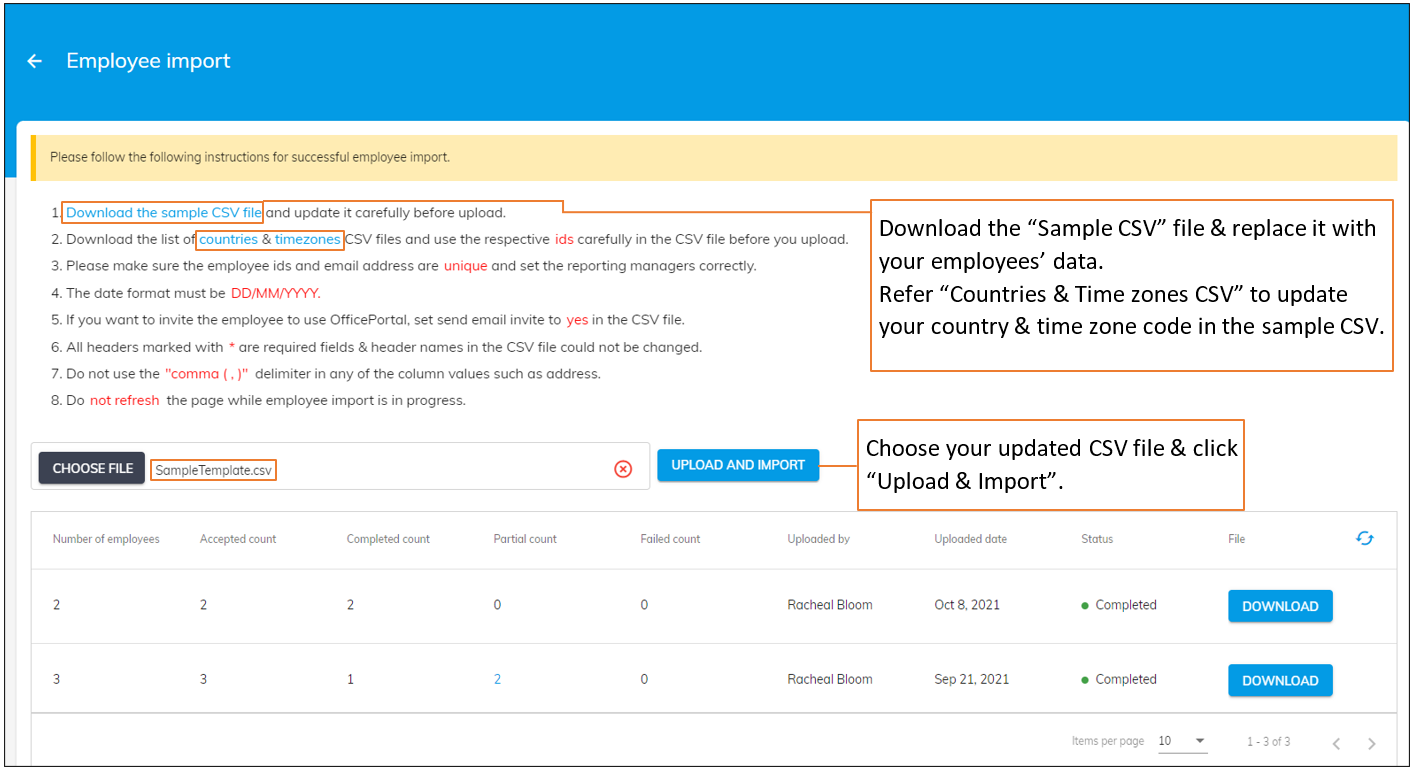The height and width of the screenshot is (771, 1415).
Task: Click the Employee import page title
Action: pos(148,61)
